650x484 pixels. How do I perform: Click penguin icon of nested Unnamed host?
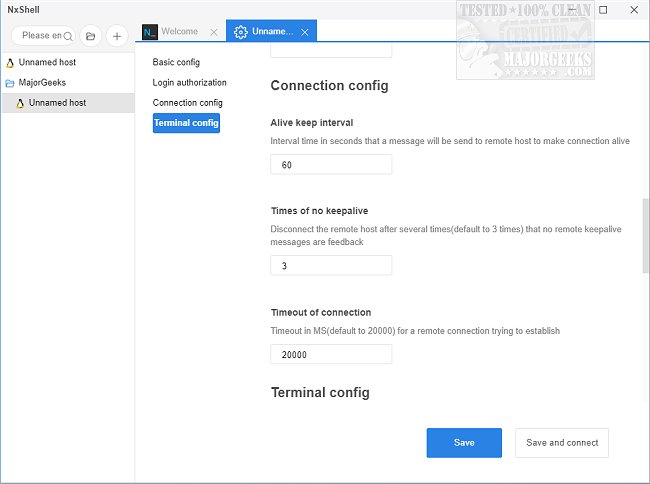click(x=20, y=102)
